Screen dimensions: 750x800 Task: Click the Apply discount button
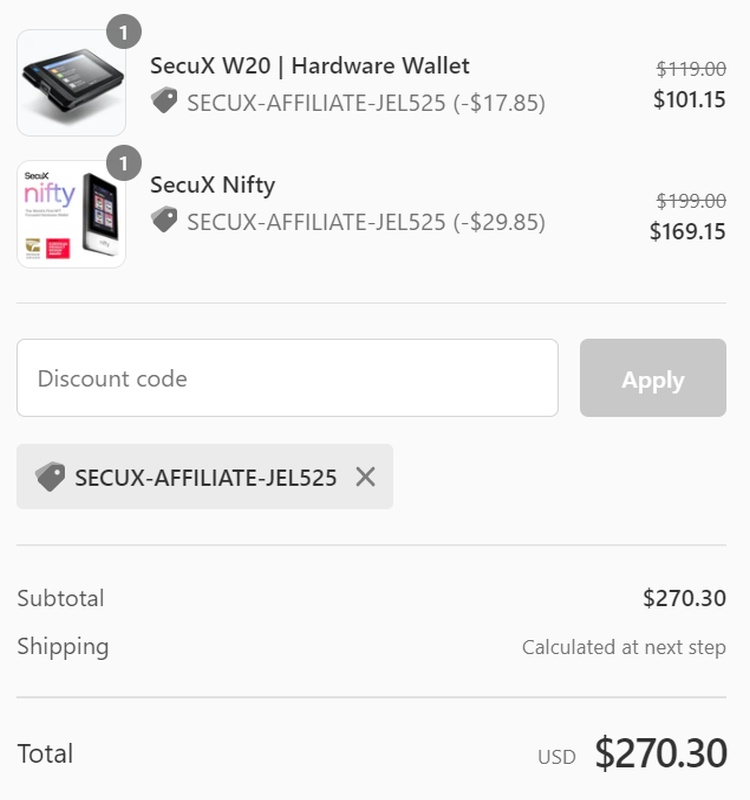(x=653, y=378)
